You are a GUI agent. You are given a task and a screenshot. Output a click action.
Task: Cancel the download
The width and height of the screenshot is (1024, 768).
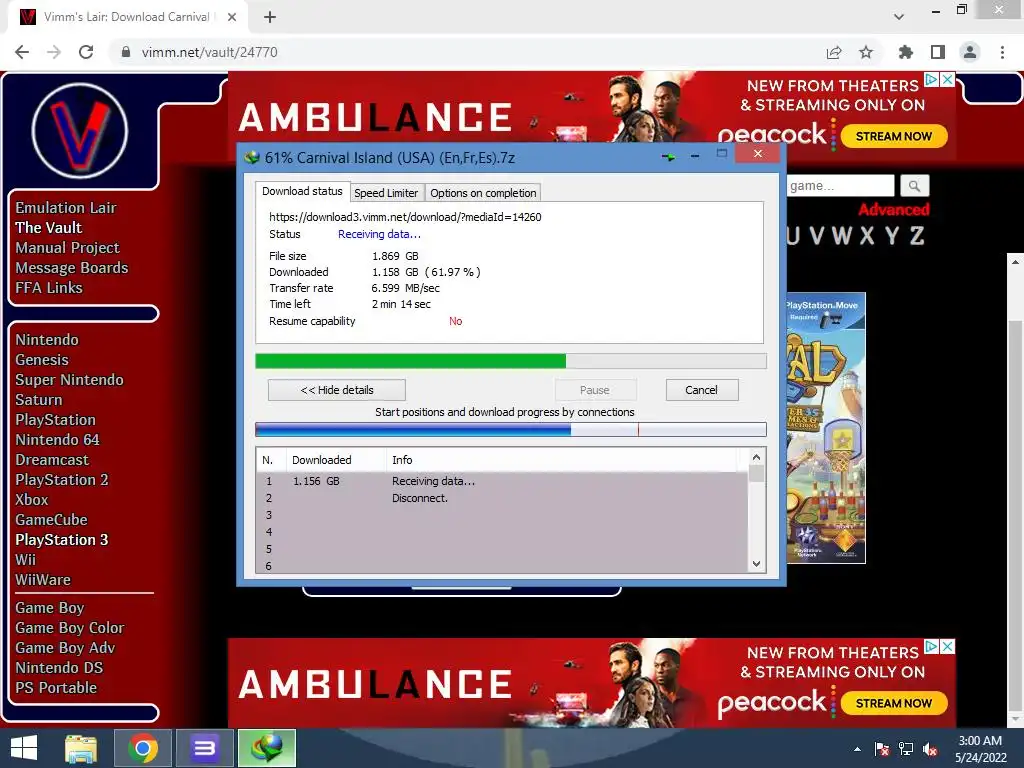[701, 390]
